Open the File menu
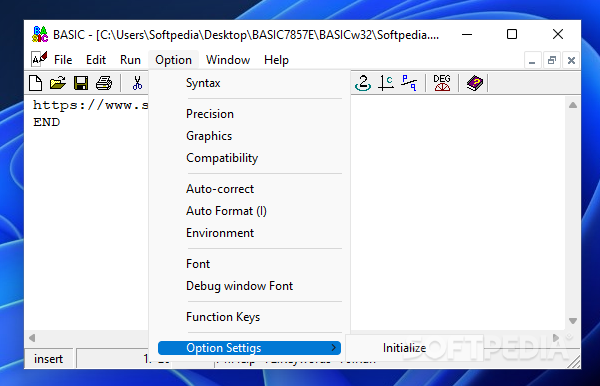Viewport: 600px width, 386px height. click(x=63, y=60)
